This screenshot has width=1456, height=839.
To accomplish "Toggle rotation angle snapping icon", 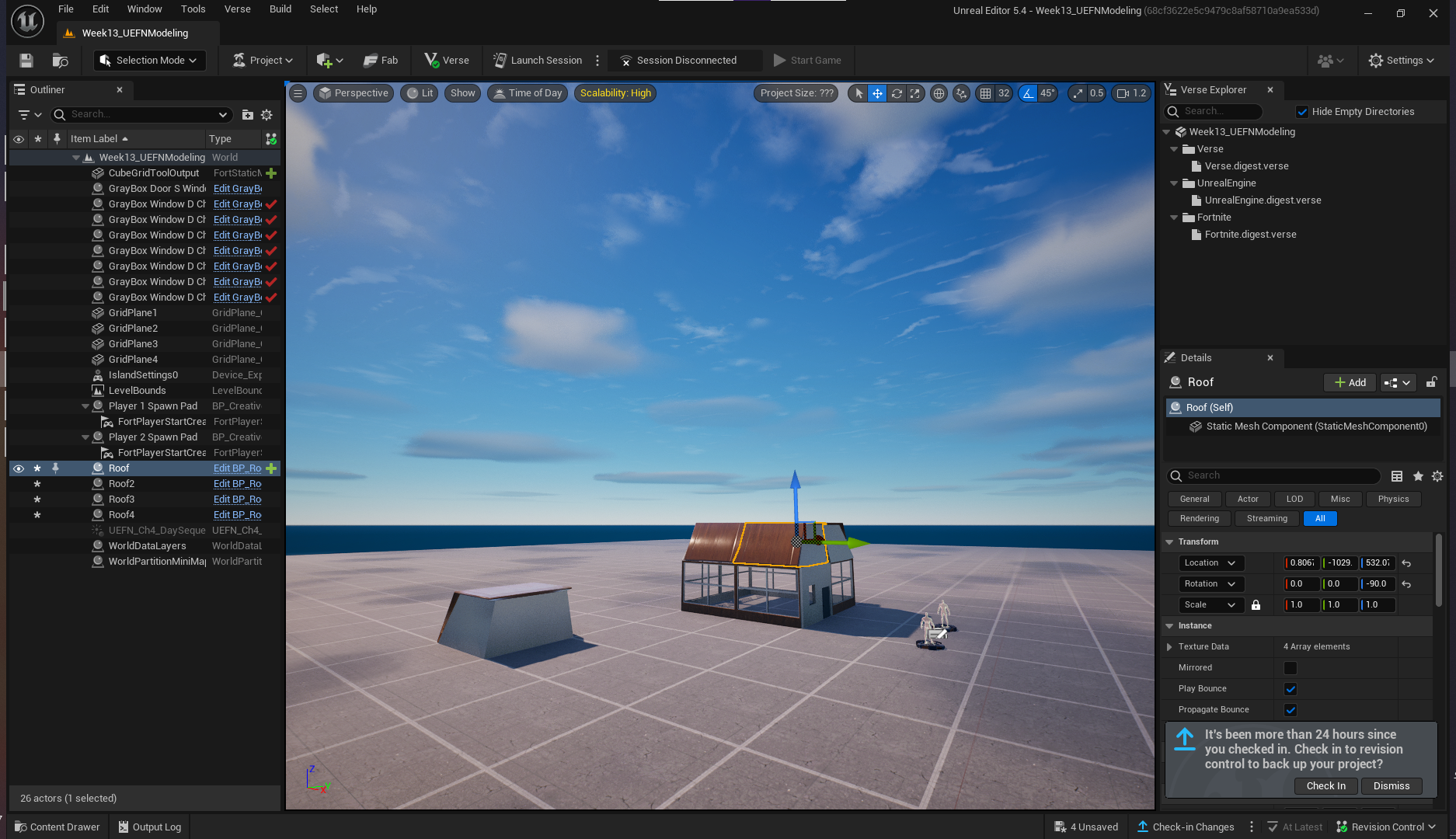I will click(1028, 93).
